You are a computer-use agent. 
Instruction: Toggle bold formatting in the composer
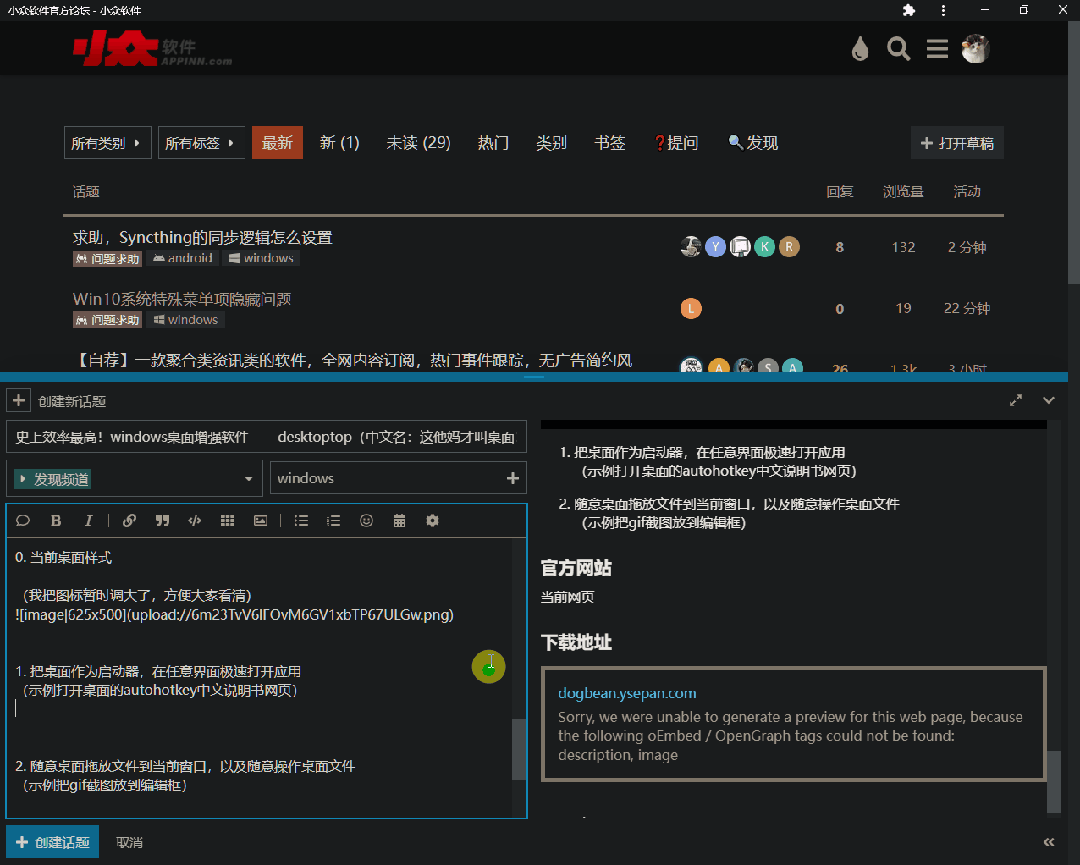pos(56,520)
